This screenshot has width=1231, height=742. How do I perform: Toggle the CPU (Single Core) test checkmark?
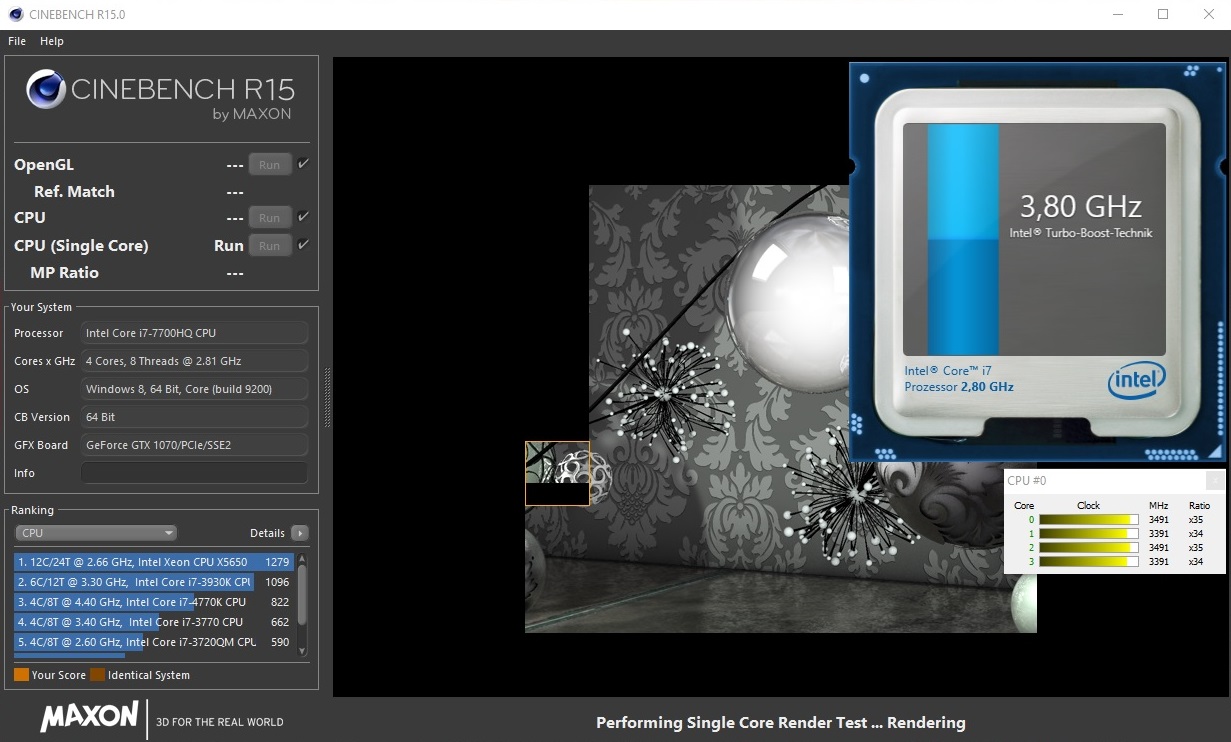click(304, 245)
